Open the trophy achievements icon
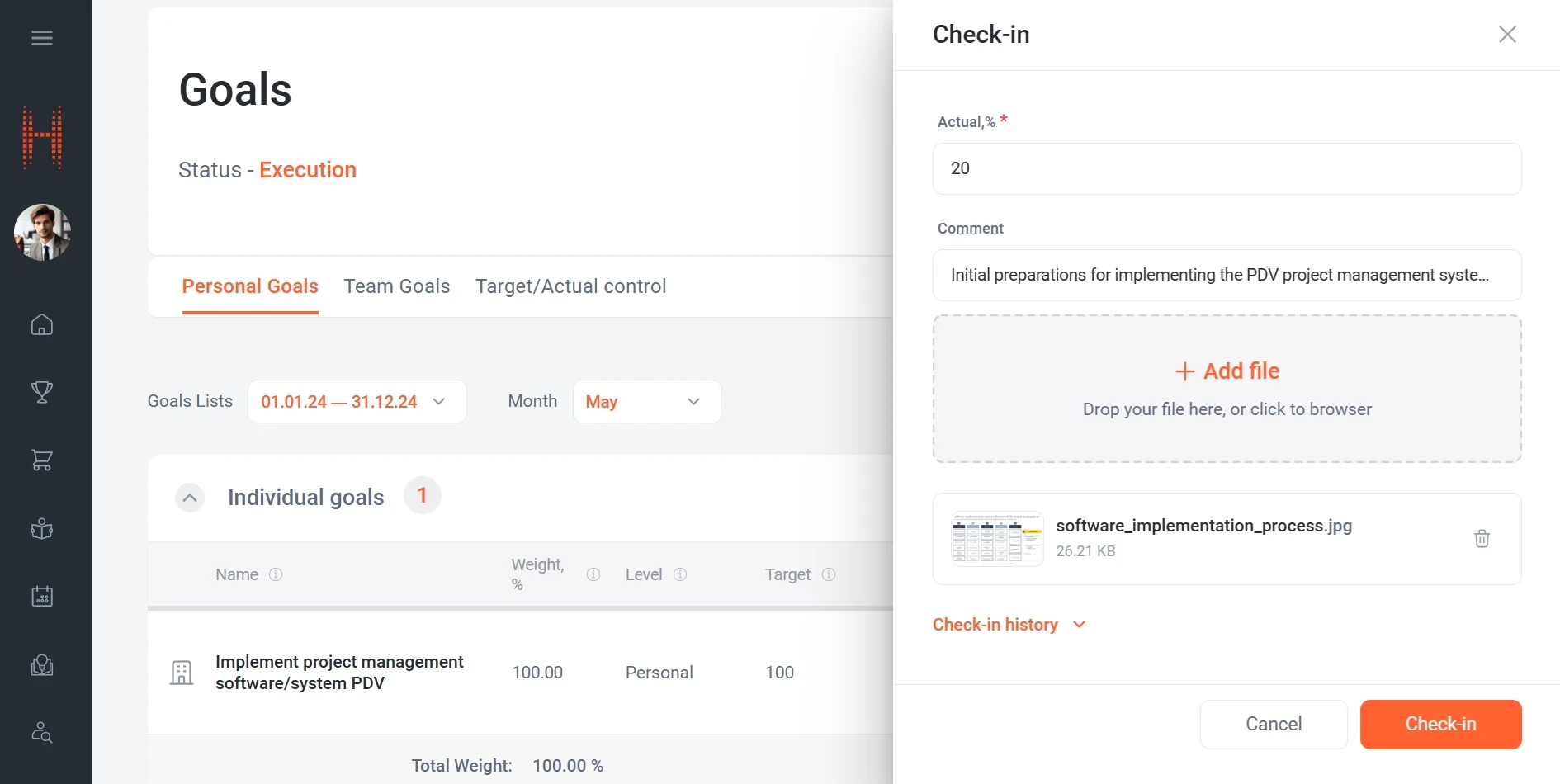 (x=42, y=392)
